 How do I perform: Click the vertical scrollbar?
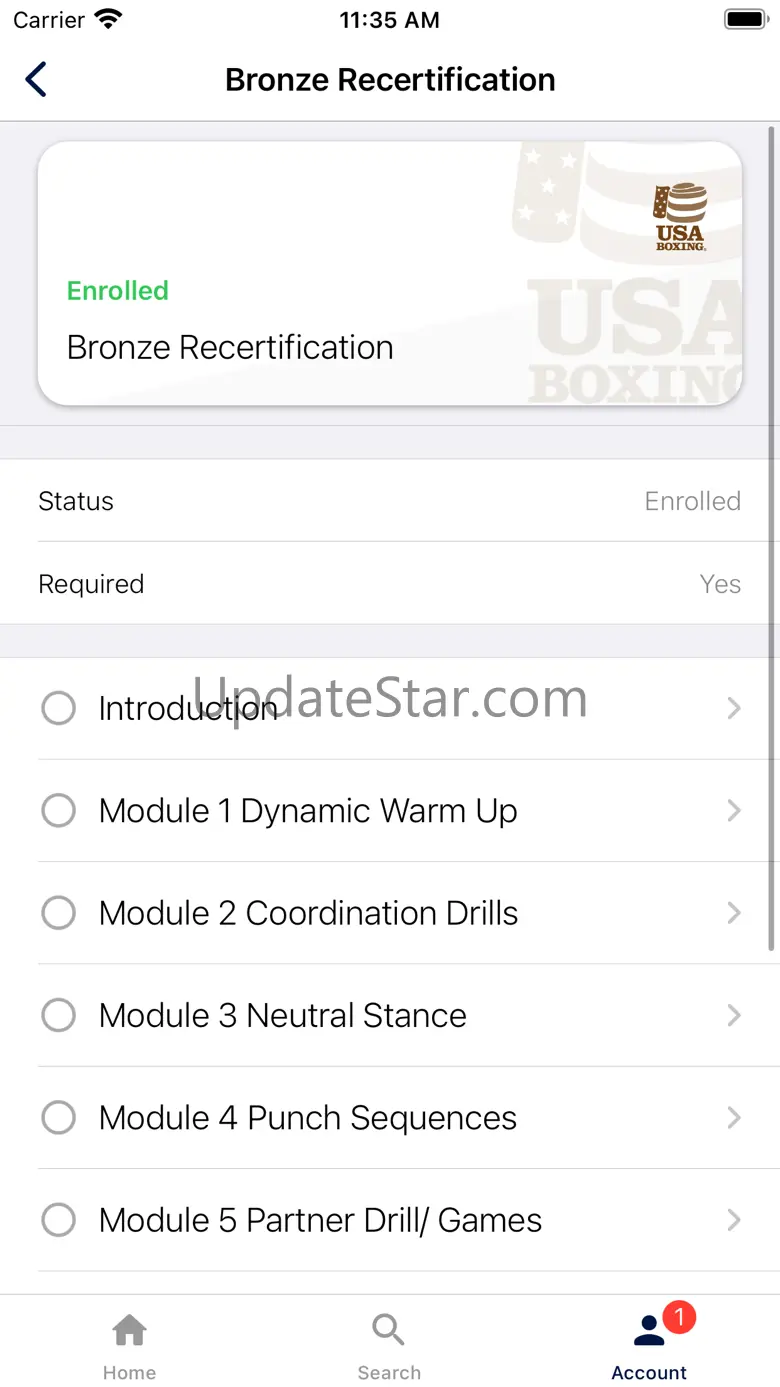[771, 537]
